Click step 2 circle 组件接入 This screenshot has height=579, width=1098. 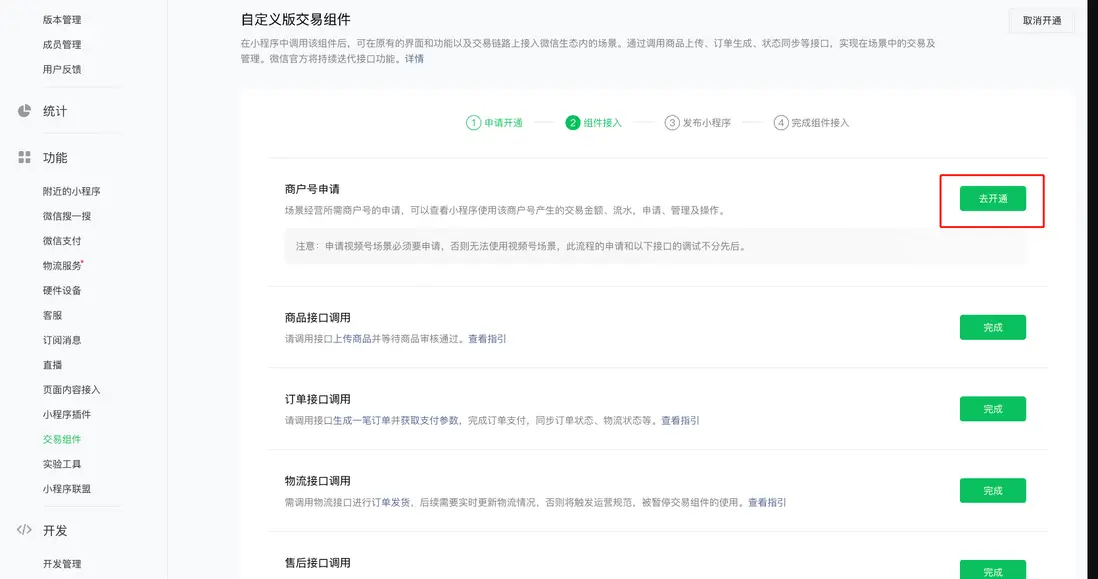coord(573,123)
